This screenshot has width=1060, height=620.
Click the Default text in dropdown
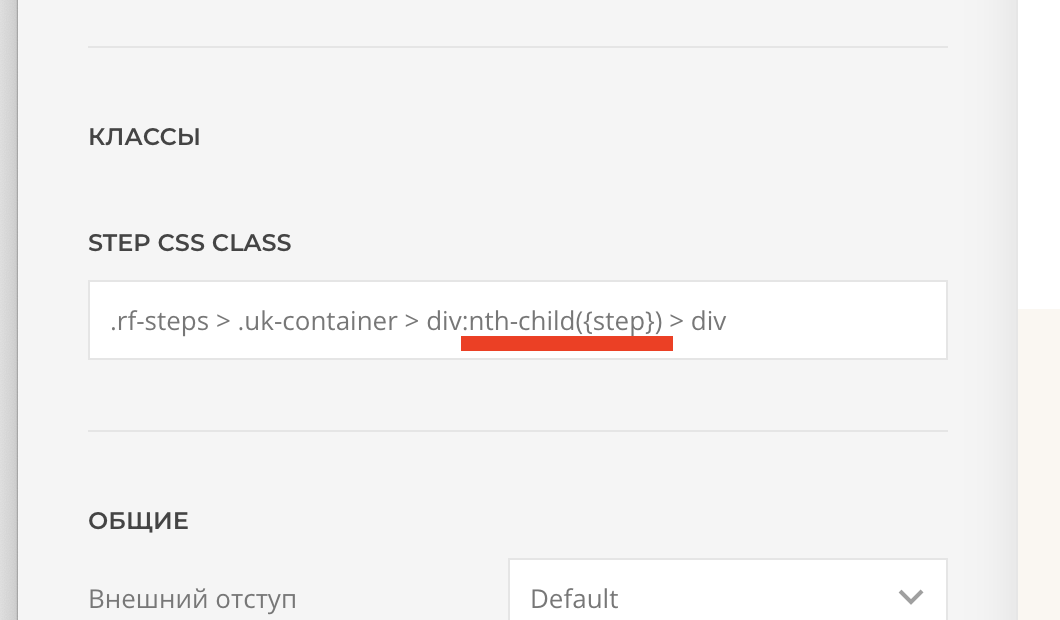tap(574, 599)
